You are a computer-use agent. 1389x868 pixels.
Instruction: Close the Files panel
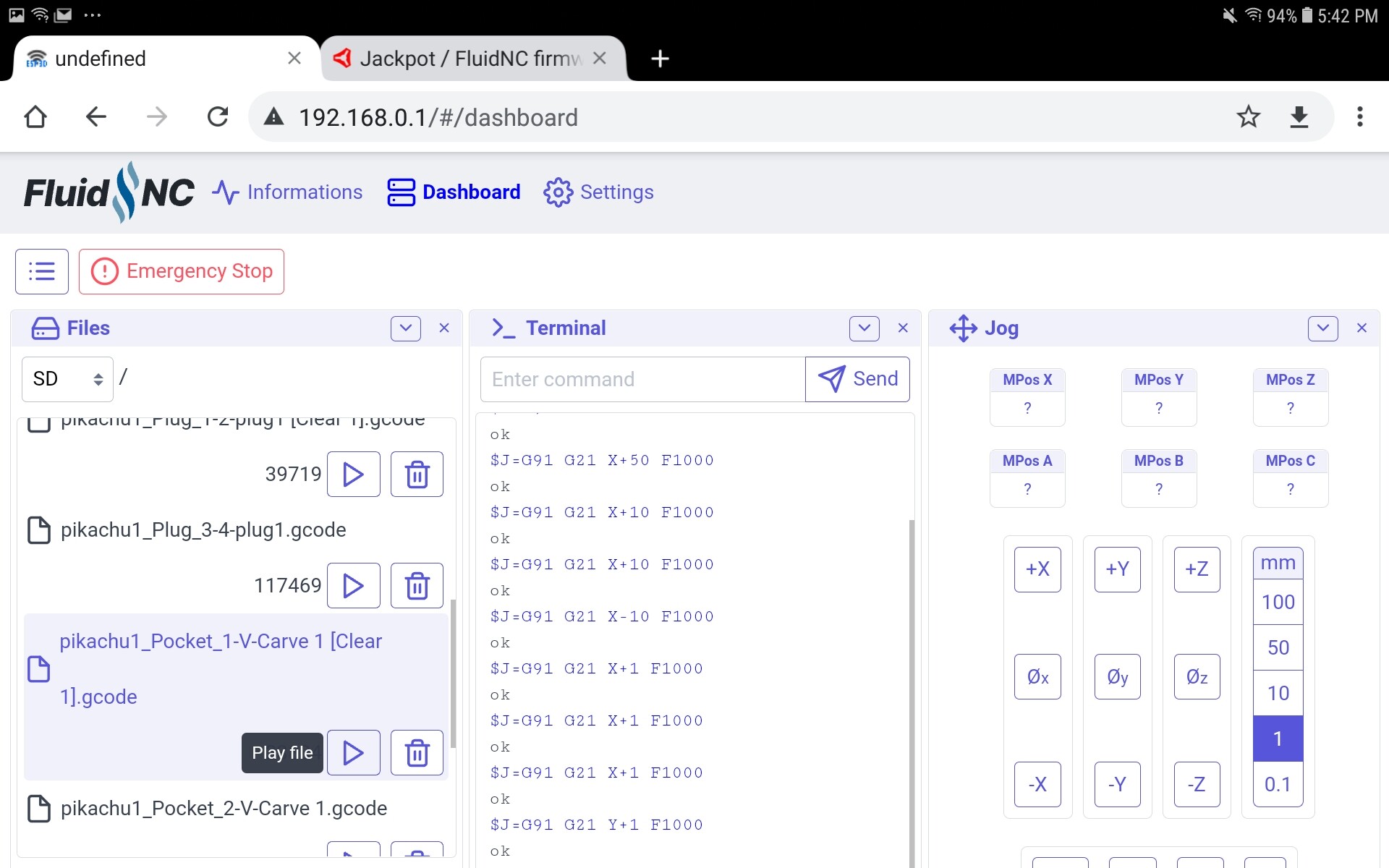444,328
